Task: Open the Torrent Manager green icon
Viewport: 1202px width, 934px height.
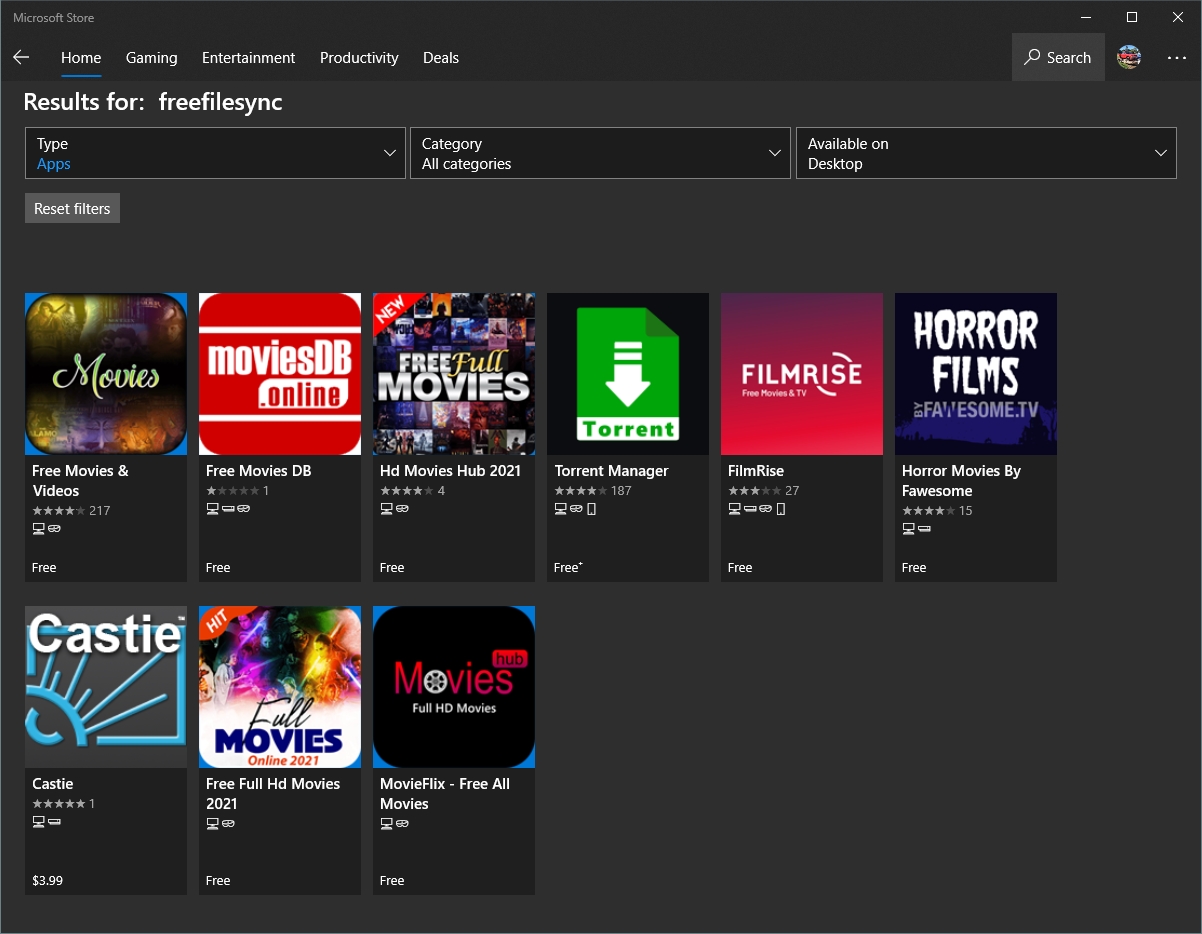Action: [x=628, y=374]
